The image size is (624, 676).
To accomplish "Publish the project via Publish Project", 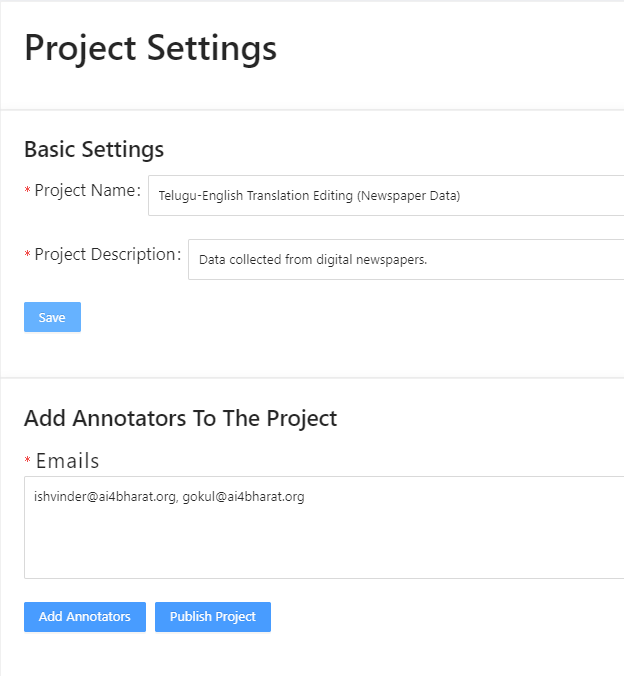I will coord(212,617).
